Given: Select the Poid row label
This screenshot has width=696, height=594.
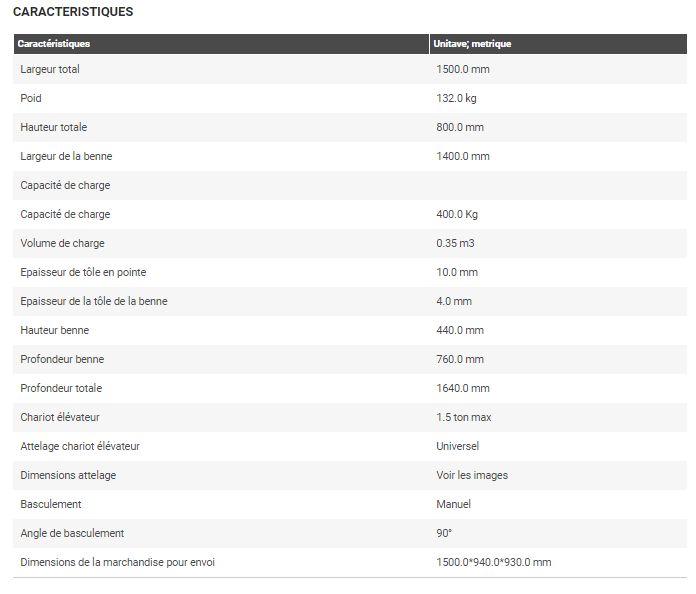Looking at the screenshot, I should point(31,98).
